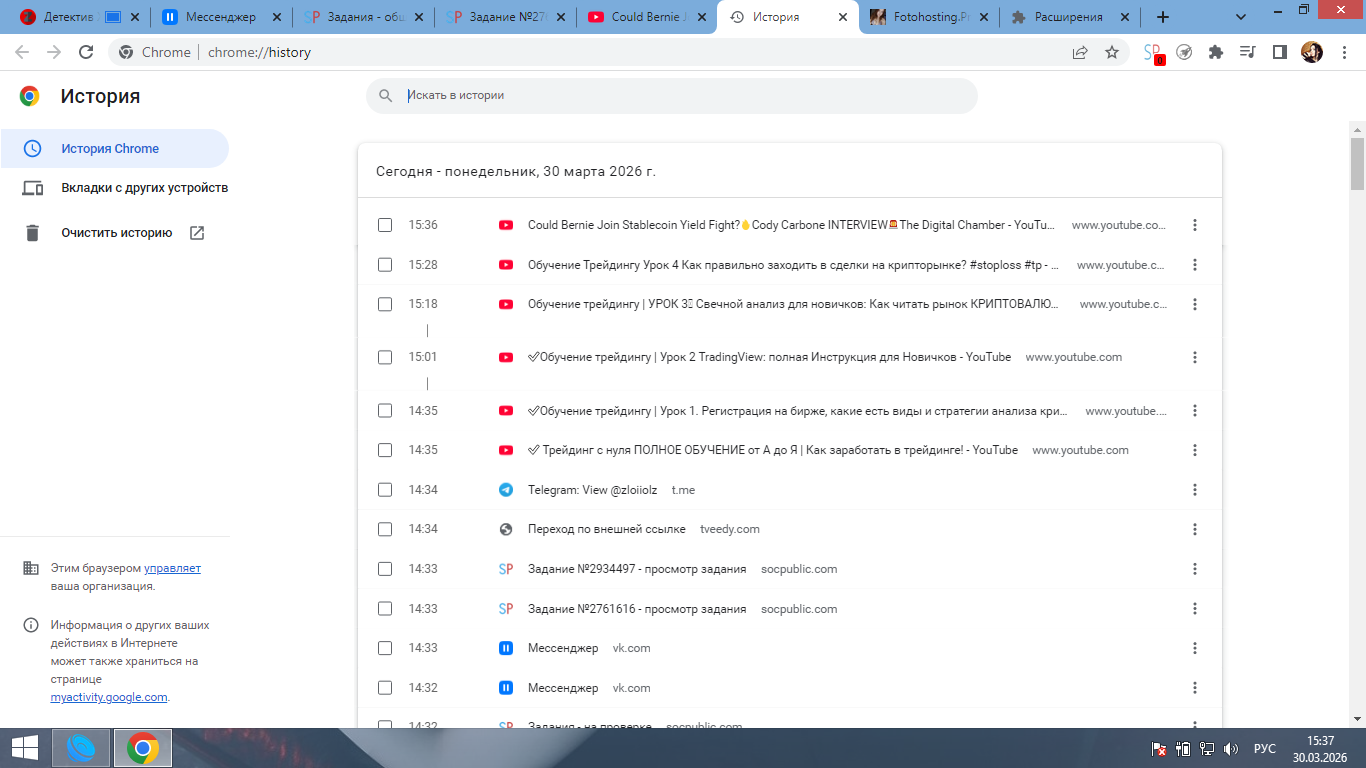Open the myactivity.google.com link
Image resolution: width=1366 pixels, height=768 pixels.
[x=109, y=697]
